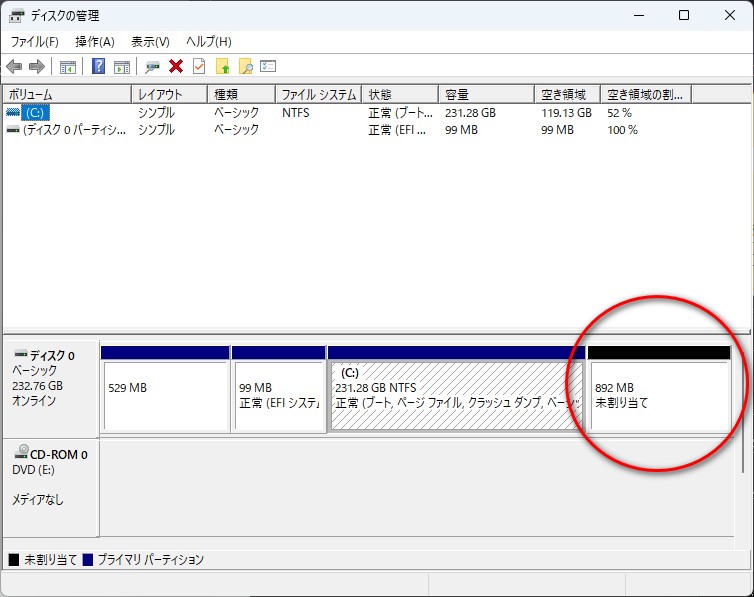Sort by the 容量 column header
This screenshot has width=754, height=597.
point(487,94)
